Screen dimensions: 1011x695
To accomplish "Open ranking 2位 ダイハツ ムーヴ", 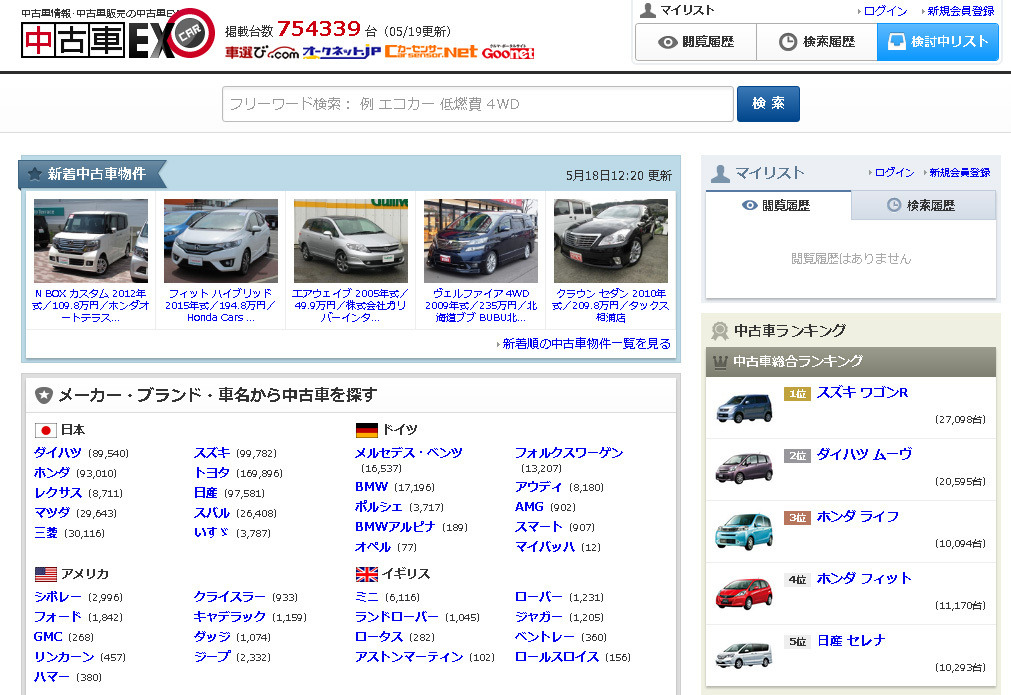I will coord(864,455).
